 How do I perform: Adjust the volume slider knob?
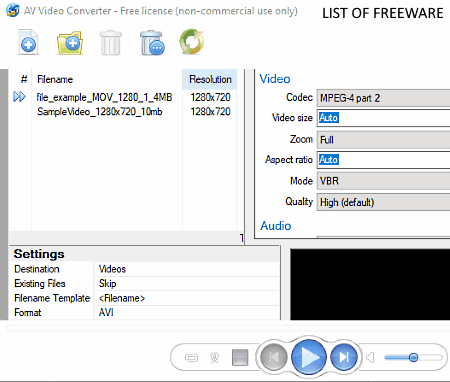click(x=413, y=357)
